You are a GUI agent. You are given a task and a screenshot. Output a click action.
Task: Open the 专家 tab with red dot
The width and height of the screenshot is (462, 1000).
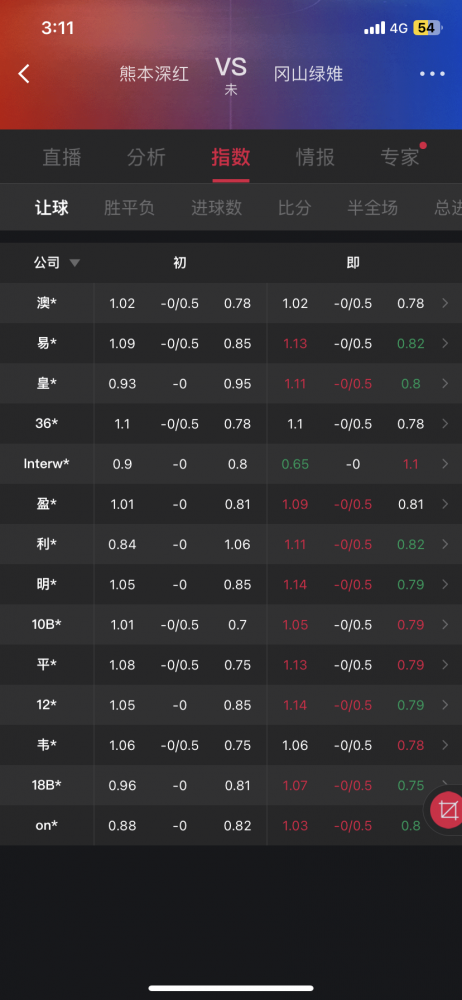(400, 158)
